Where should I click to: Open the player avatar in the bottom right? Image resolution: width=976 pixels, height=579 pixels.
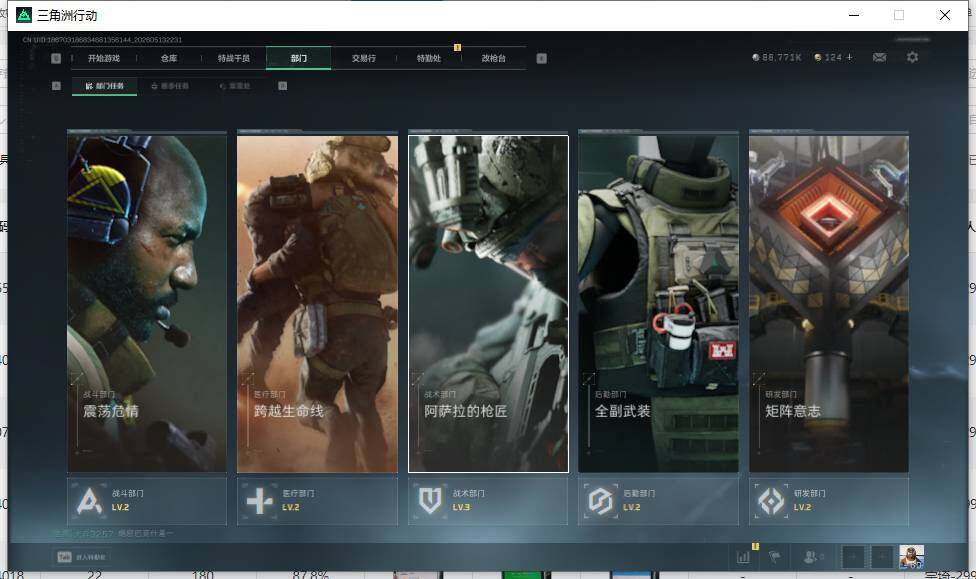point(911,557)
